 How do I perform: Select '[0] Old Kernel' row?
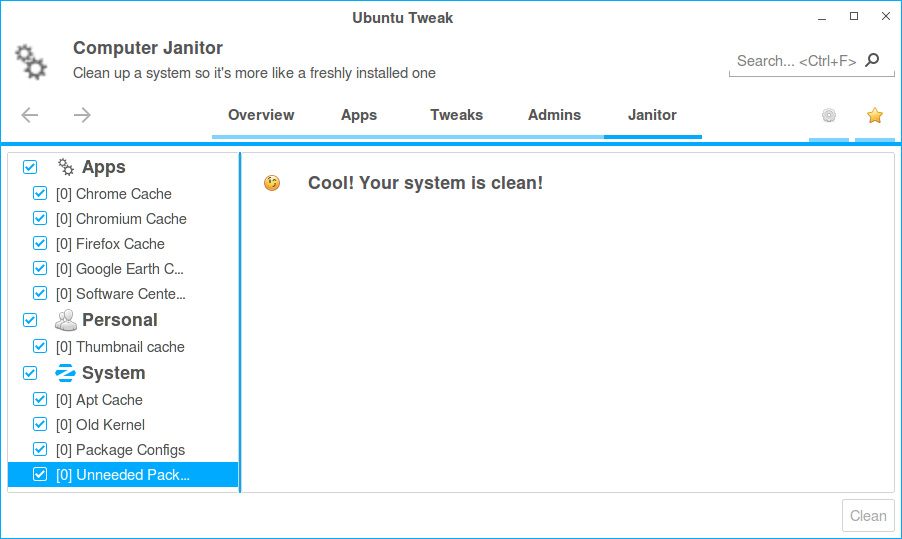123,425
